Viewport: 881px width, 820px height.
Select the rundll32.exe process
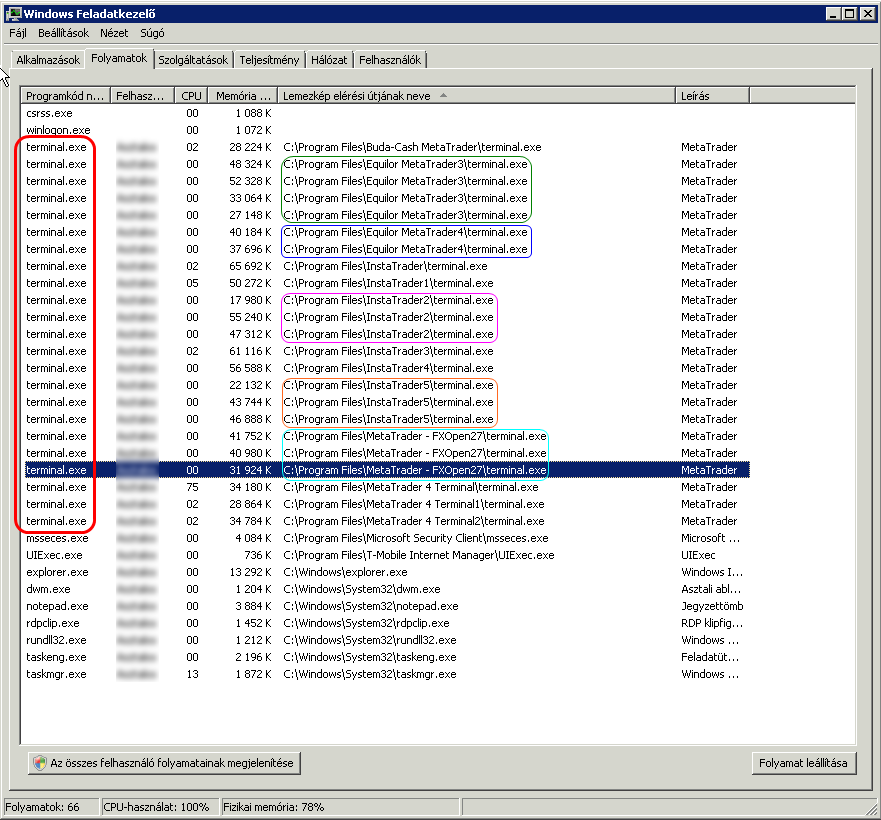pyautogui.click(x=387, y=640)
